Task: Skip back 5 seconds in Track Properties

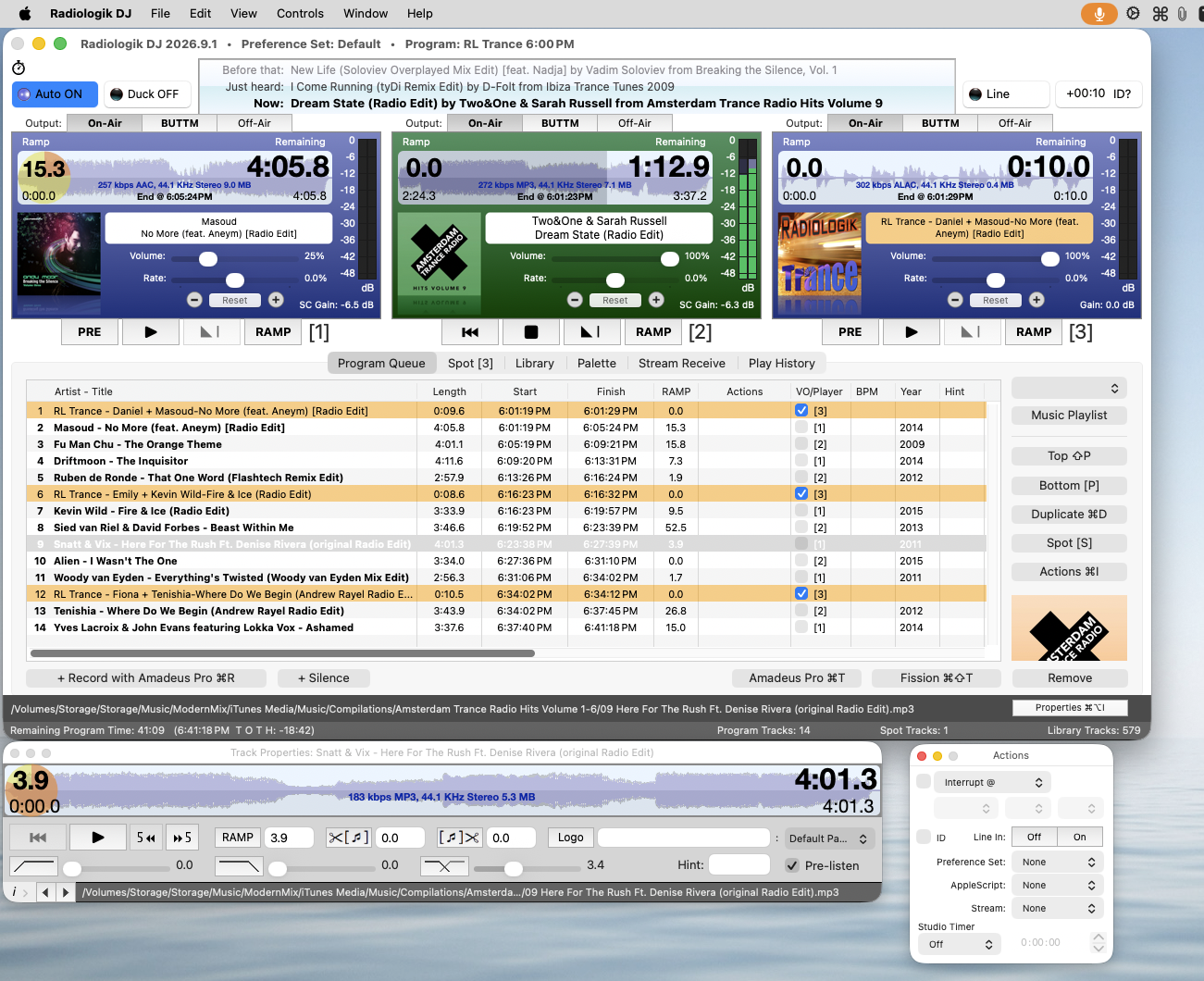Action: click(146, 838)
